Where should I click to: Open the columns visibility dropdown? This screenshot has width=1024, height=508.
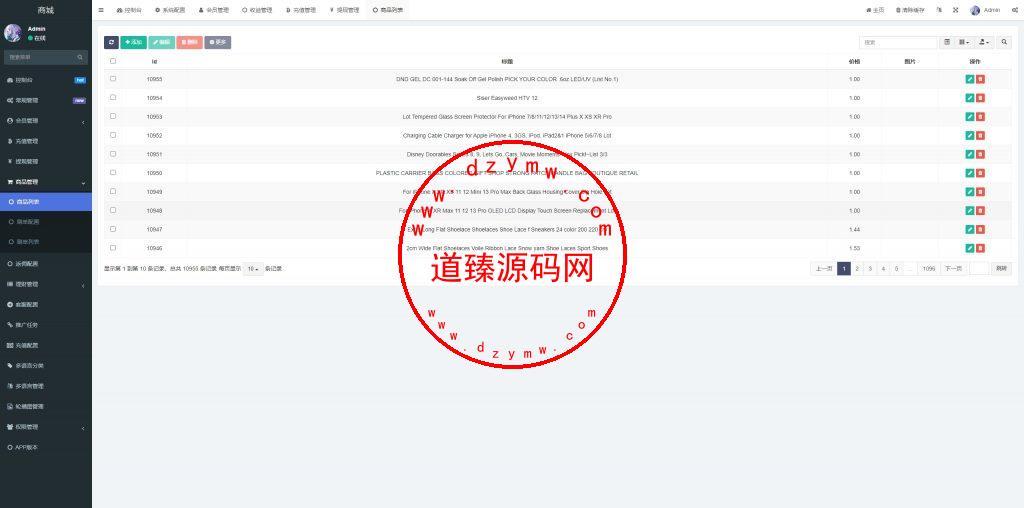point(964,42)
